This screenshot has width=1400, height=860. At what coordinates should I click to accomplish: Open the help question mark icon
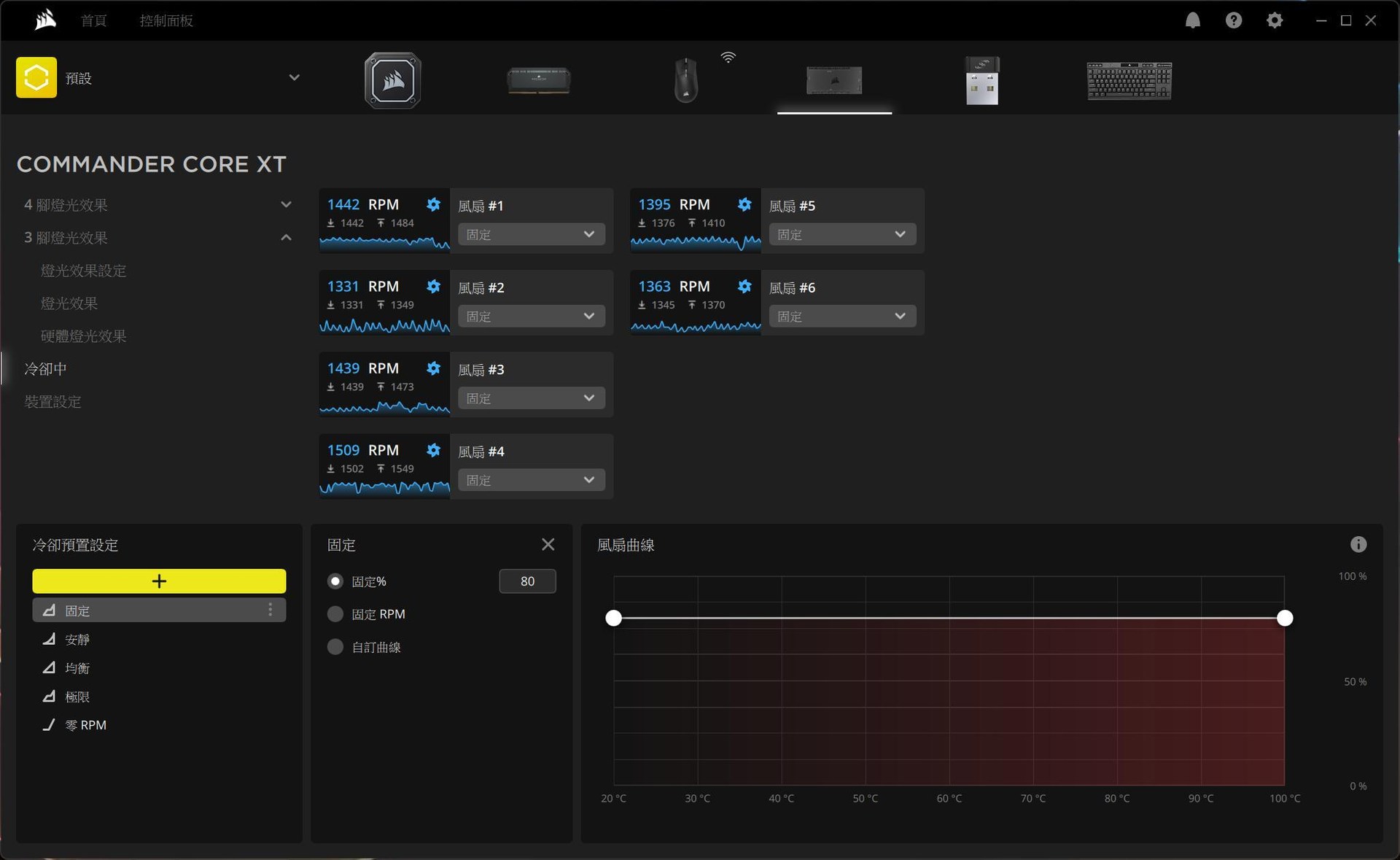coord(1234,20)
